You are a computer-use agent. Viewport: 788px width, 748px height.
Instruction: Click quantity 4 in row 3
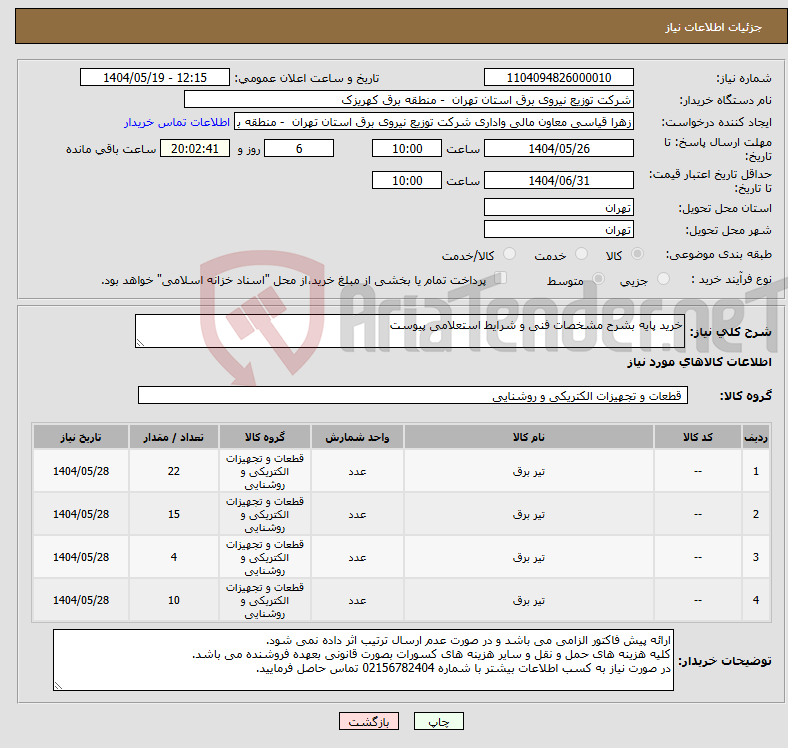click(174, 557)
